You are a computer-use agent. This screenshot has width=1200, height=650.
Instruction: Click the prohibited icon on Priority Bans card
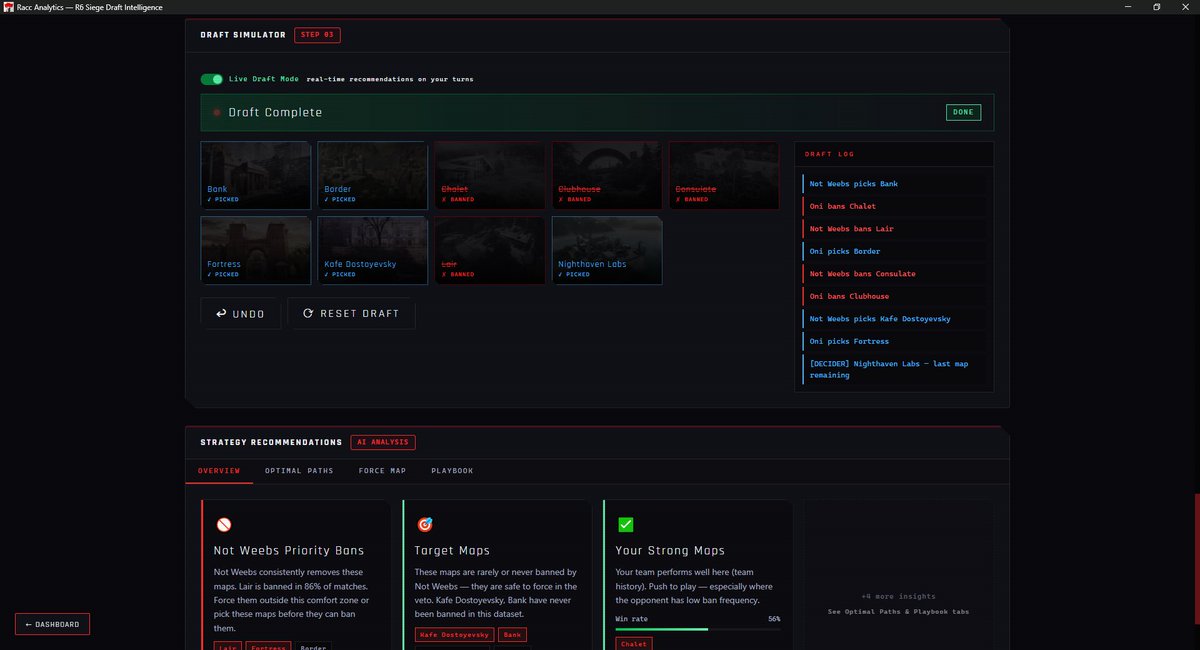[223, 524]
